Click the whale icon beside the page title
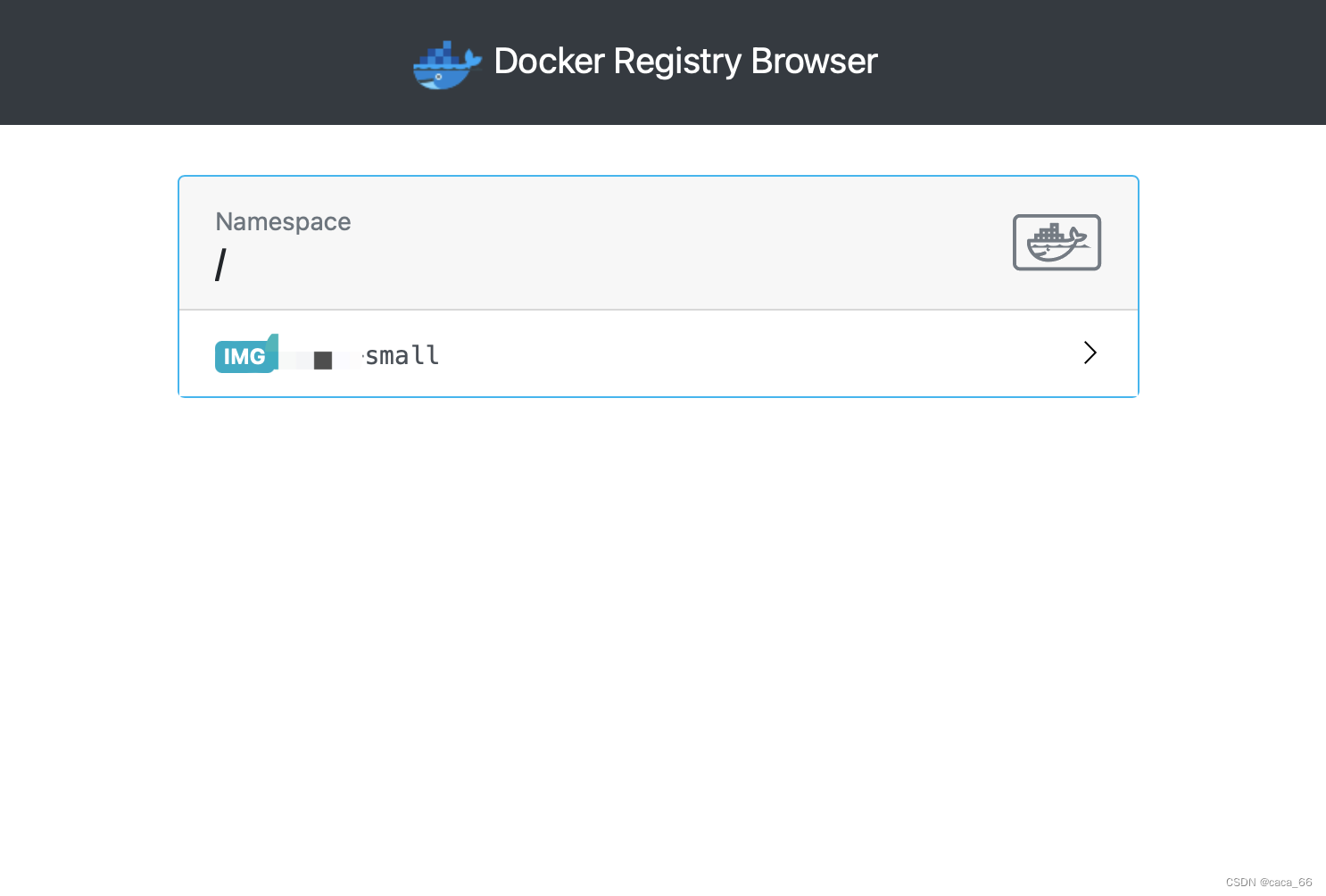Image resolution: width=1326 pixels, height=896 pixels. (444, 64)
